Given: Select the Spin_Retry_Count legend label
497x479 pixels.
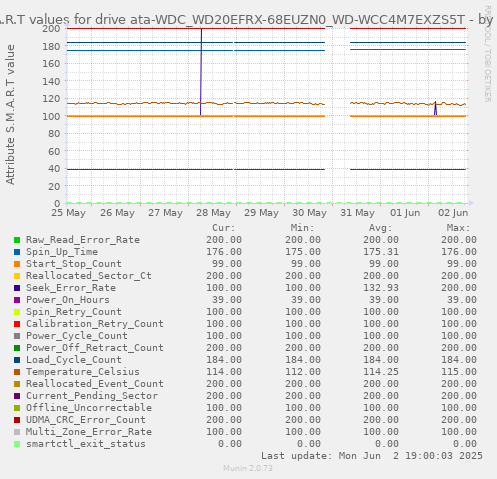Looking at the screenshot, I should pyautogui.click(x=74, y=312).
